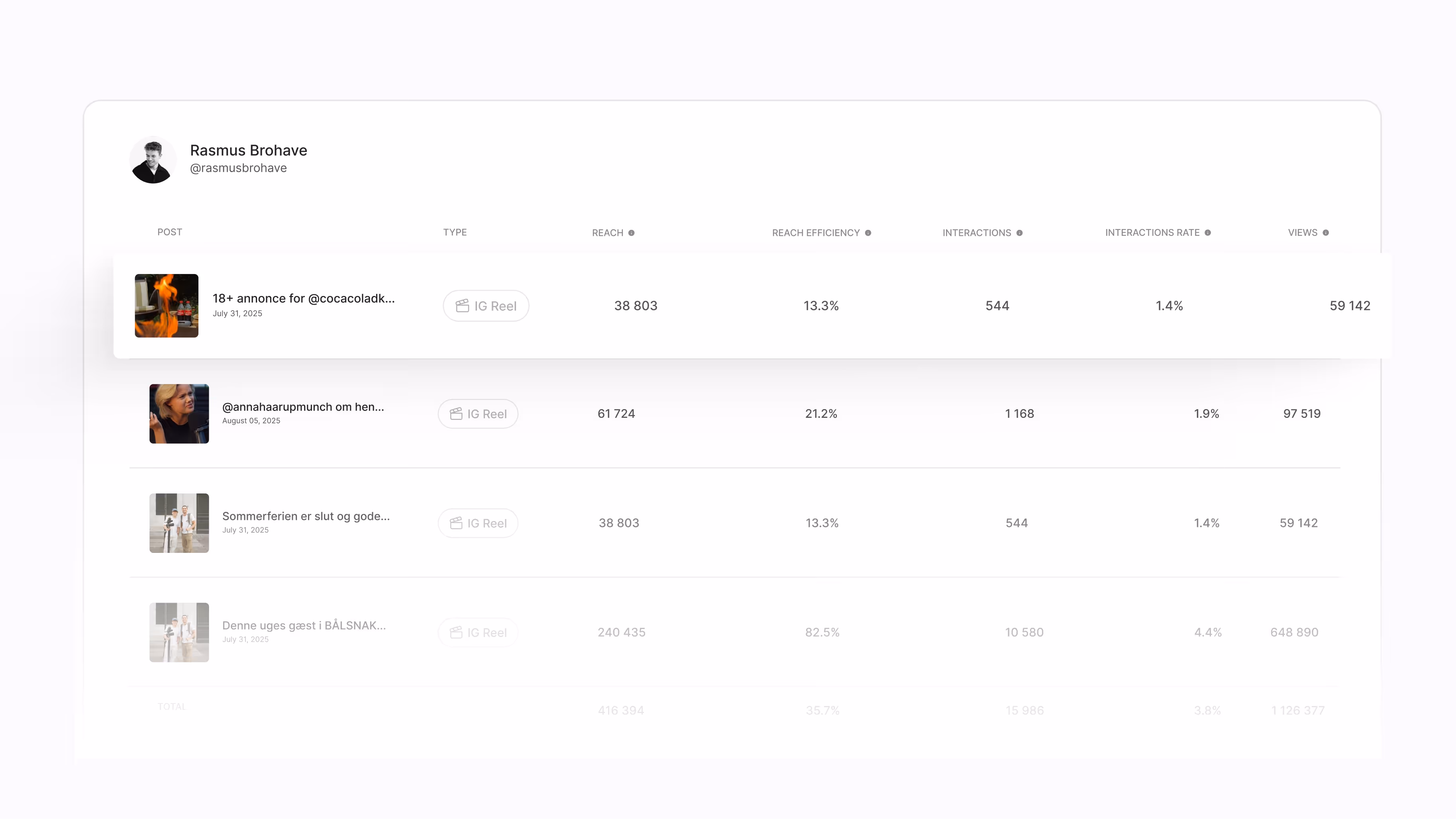This screenshot has height=819, width=1456.
Task: Click Rasmus Brohave's profile avatar
Action: click(x=153, y=160)
